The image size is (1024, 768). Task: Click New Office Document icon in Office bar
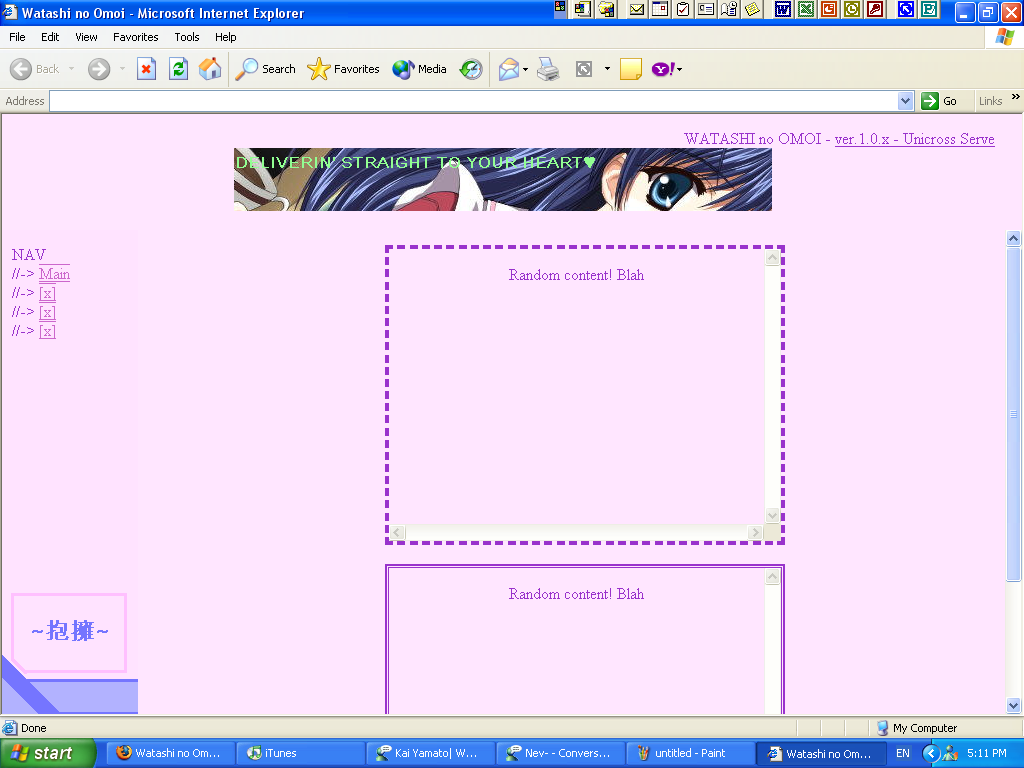pos(583,9)
